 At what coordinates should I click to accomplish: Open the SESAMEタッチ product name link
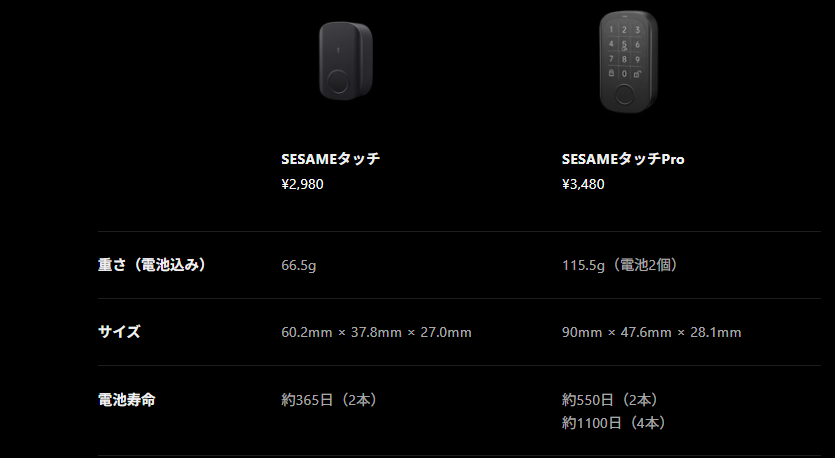click(x=330, y=159)
